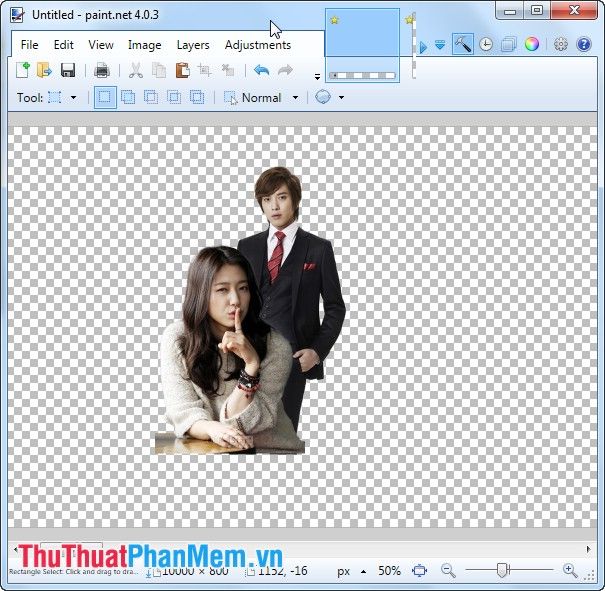Open the px units dropdown arrow
Screen dimensions: 605x591
point(363,571)
